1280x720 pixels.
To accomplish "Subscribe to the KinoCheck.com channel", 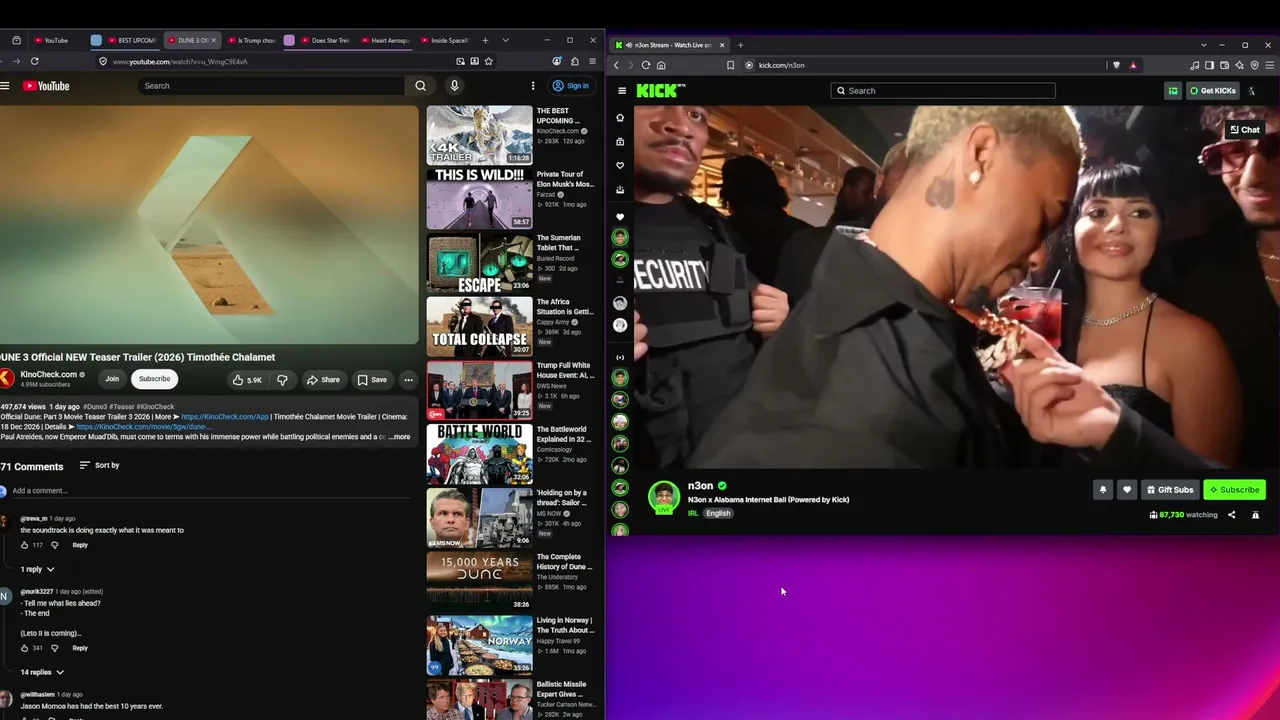I will (x=154, y=379).
